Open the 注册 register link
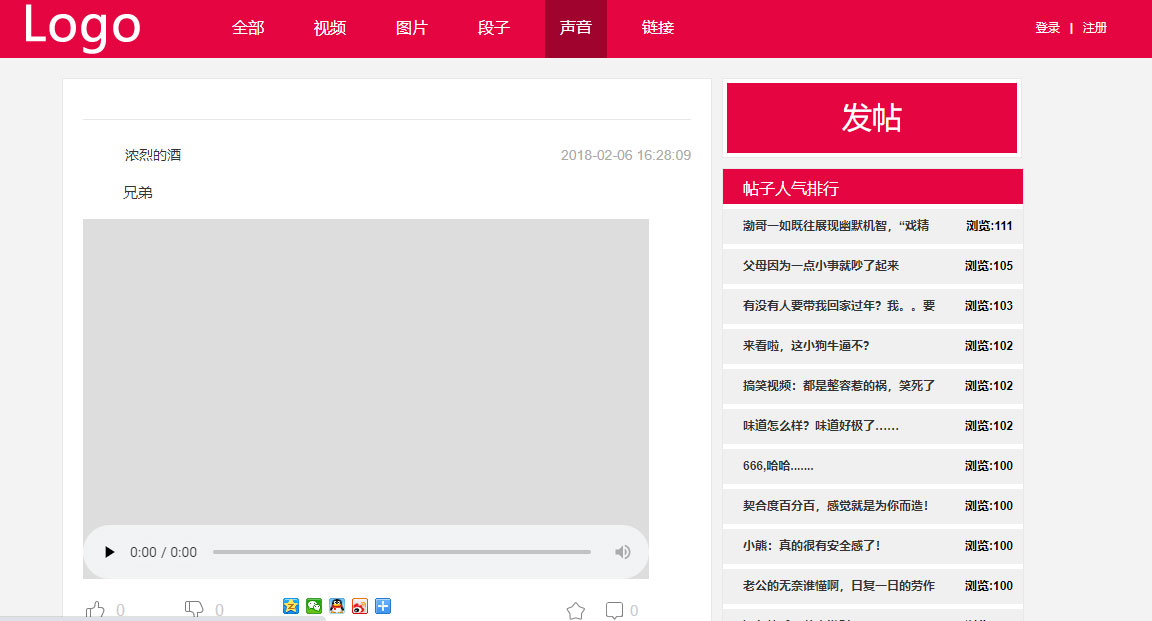1152x621 pixels. coord(1094,28)
